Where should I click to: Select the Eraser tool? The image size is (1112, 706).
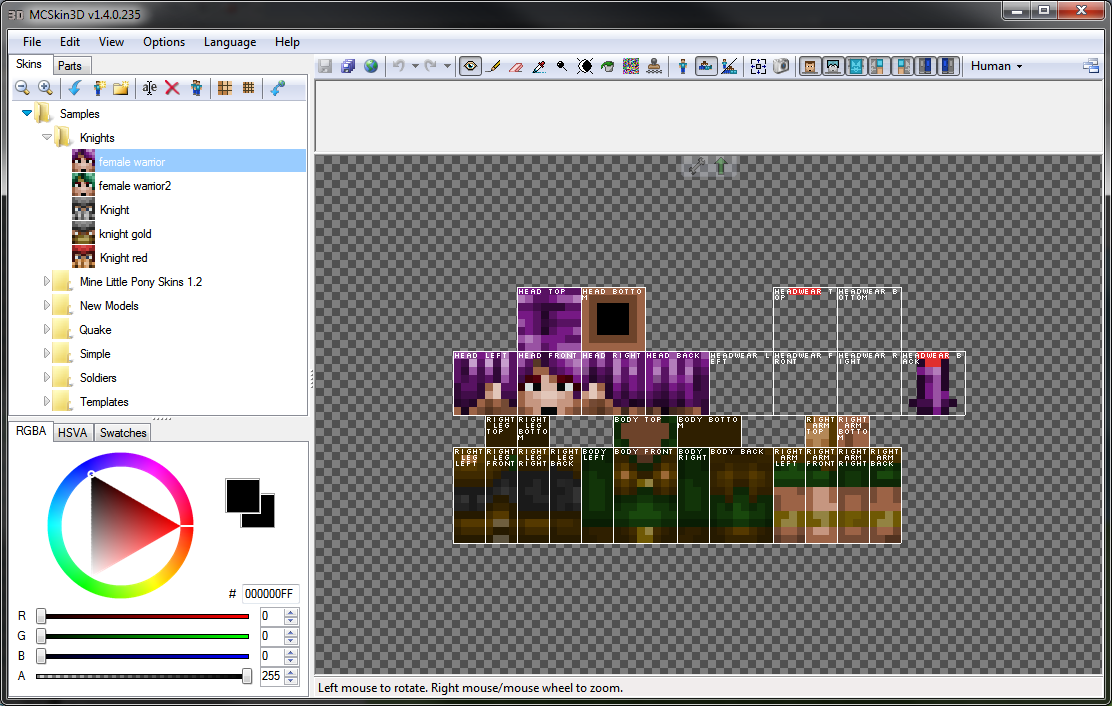[516, 67]
